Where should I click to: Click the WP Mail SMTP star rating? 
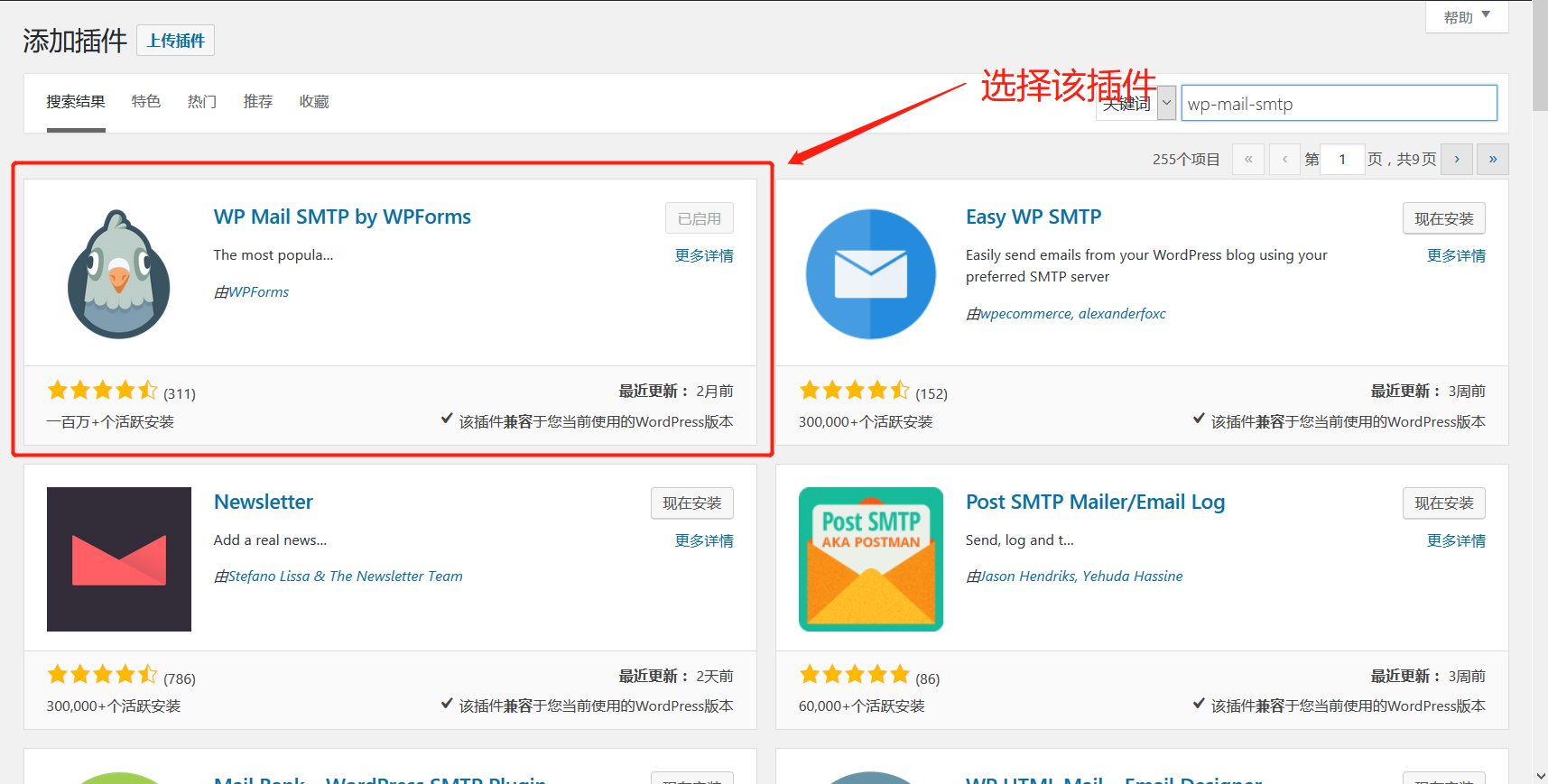point(102,391)
